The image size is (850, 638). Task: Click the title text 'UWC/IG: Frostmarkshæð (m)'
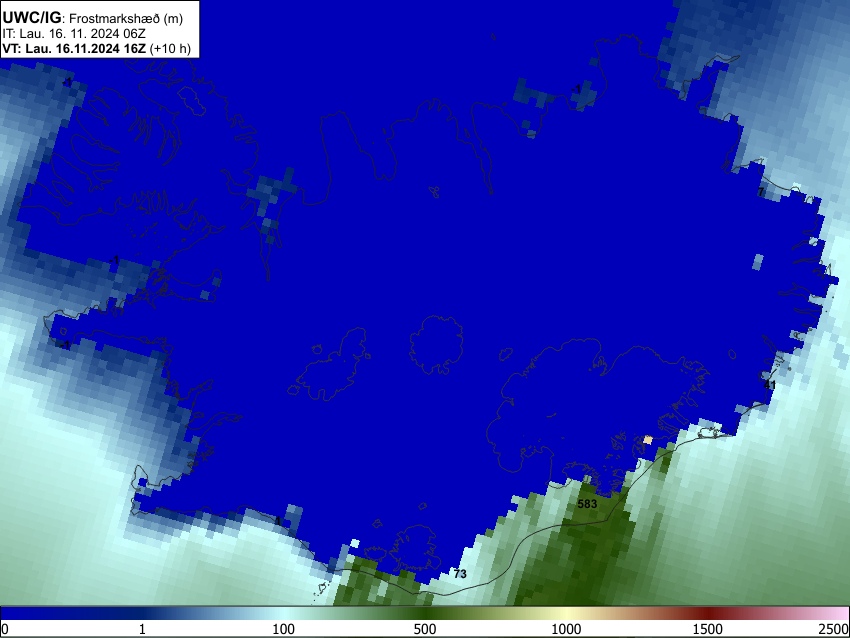tap(93, 18)
